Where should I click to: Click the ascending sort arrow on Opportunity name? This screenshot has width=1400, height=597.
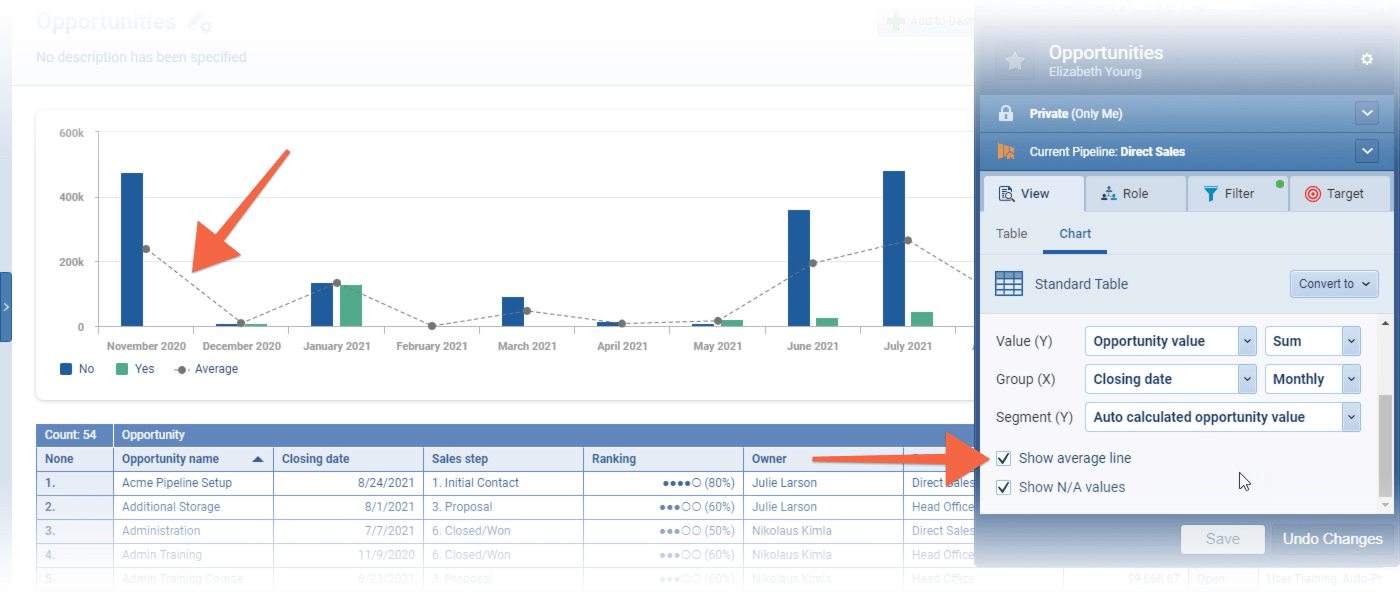tap(258, 459)
